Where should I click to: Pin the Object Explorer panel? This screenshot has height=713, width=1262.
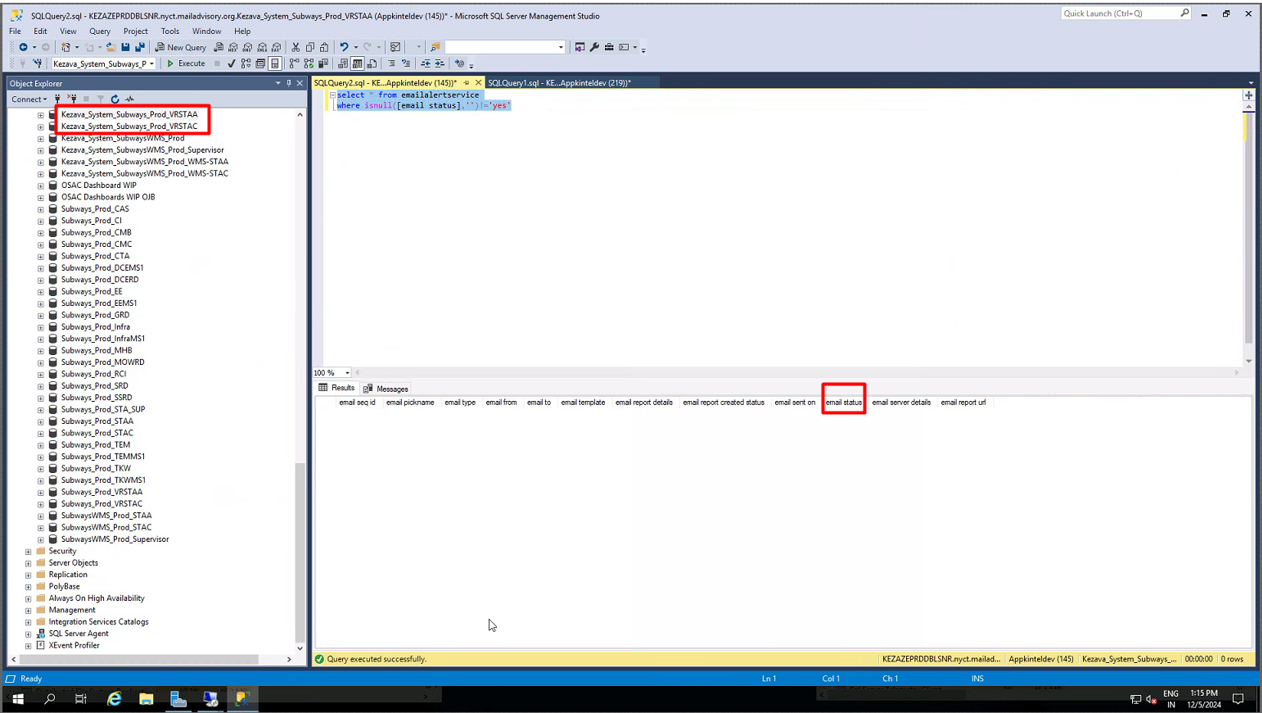[x=289, y=83]
